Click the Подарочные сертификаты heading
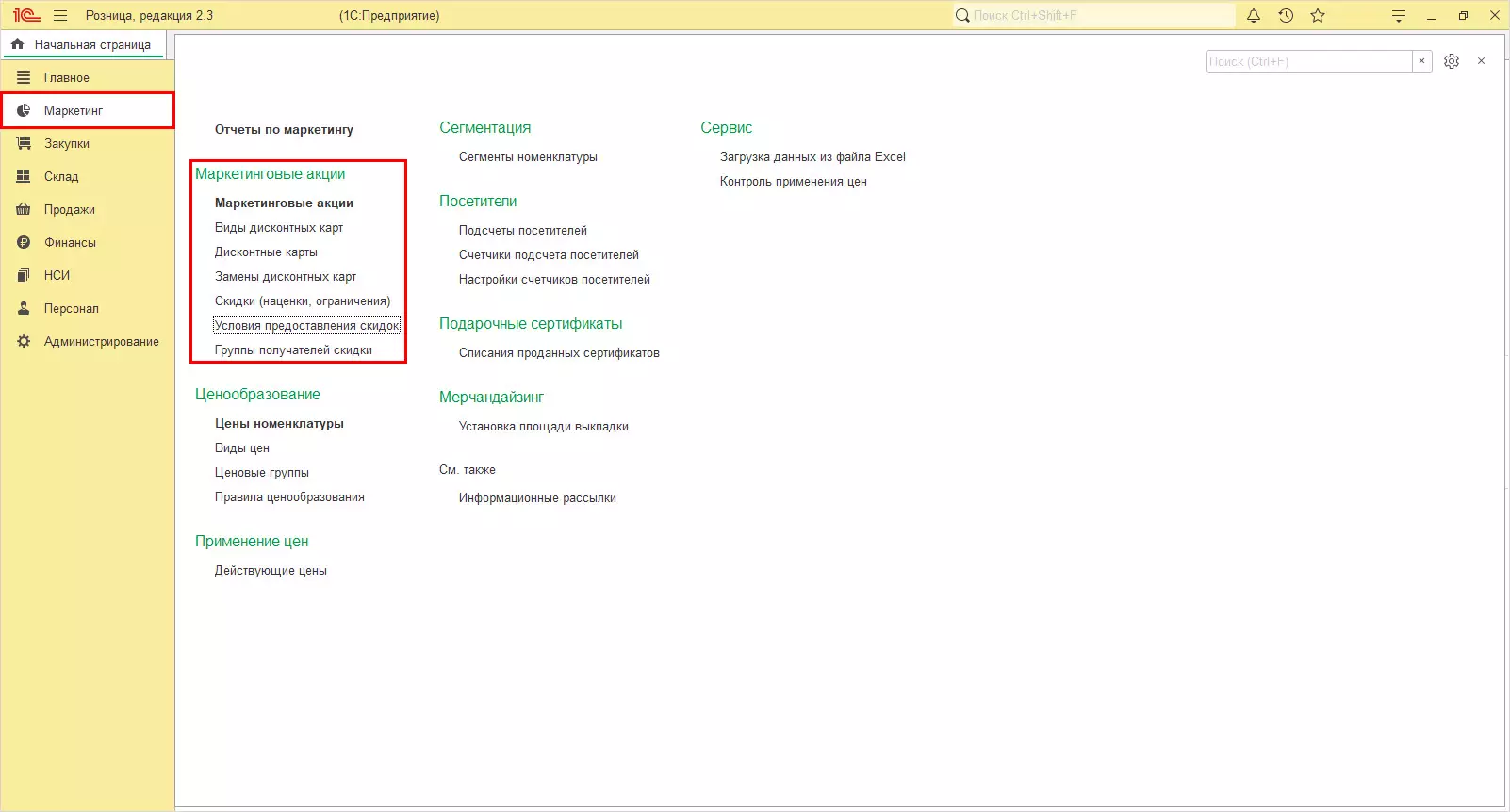This screenshot has height=812, width=1510. point(531,323)
